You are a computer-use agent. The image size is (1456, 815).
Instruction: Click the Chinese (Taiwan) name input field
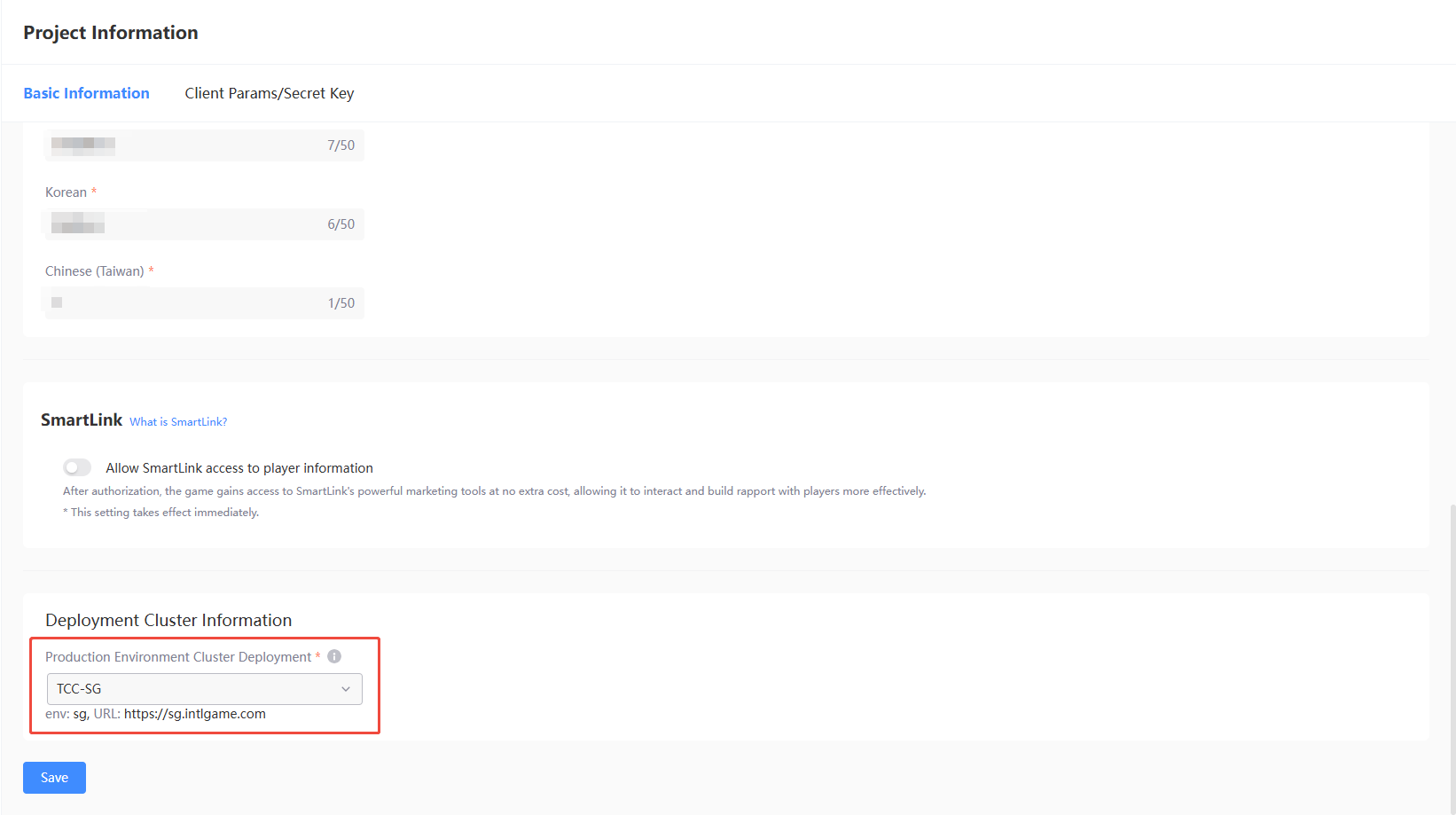[x=204, y=303]
